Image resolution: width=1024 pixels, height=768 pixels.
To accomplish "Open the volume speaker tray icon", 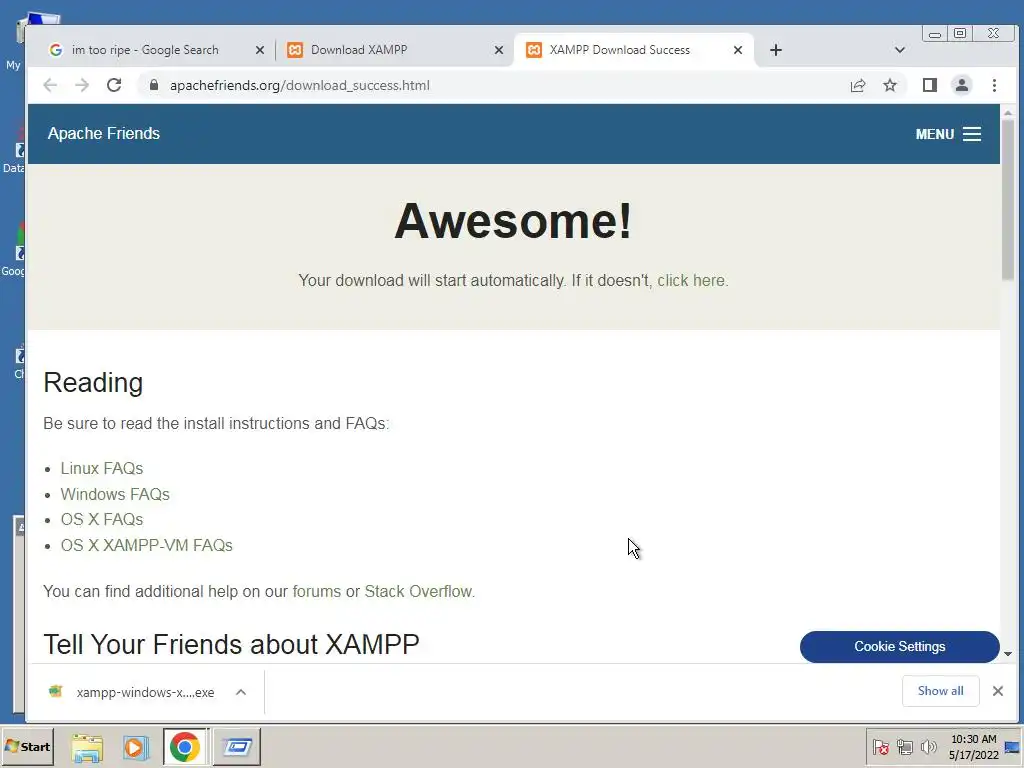I will pyautogui.click(x=928, y=747).
